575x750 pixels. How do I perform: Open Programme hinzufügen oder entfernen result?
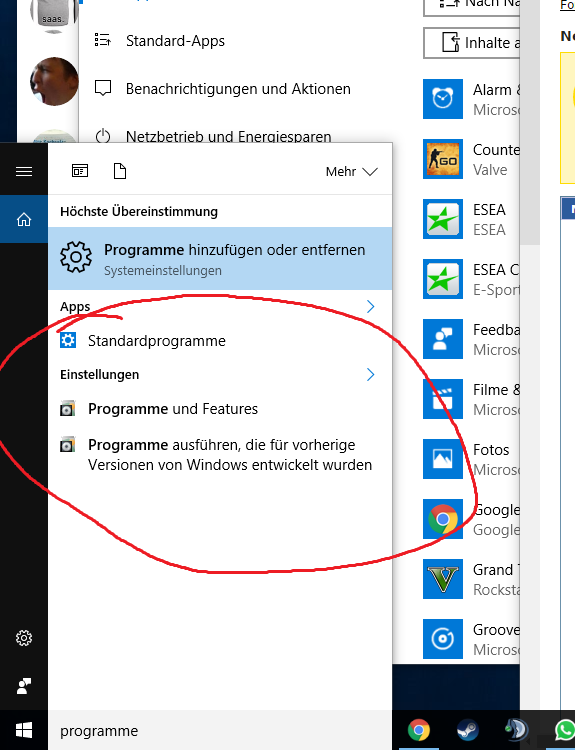(x=220, y=258)
